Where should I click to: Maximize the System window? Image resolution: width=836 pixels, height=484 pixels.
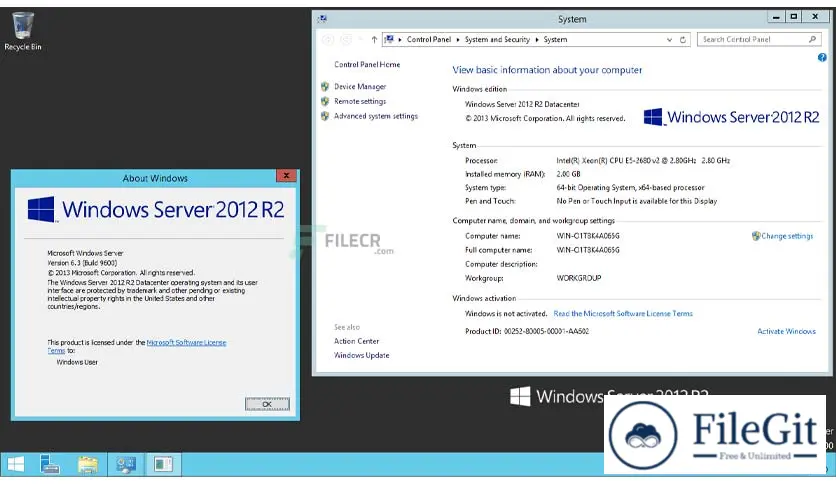click(793, 17)
